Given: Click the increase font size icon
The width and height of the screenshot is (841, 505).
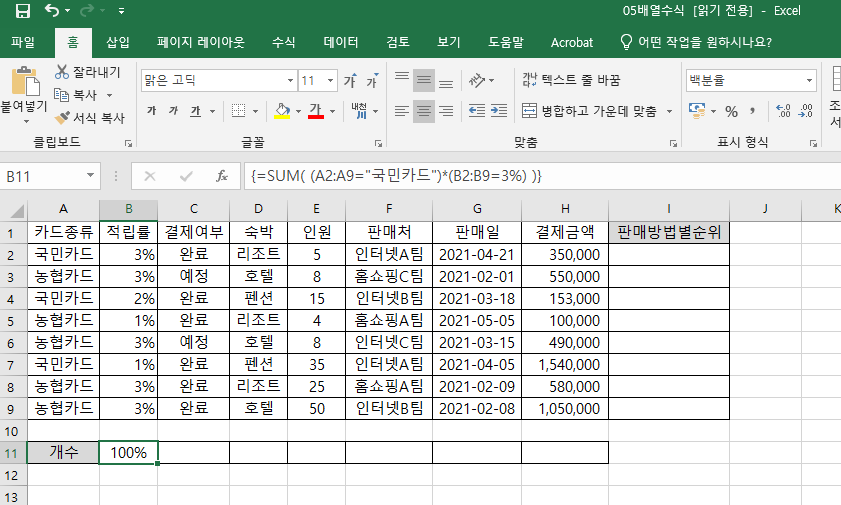Looking at the screenshot, I should 350,80.
